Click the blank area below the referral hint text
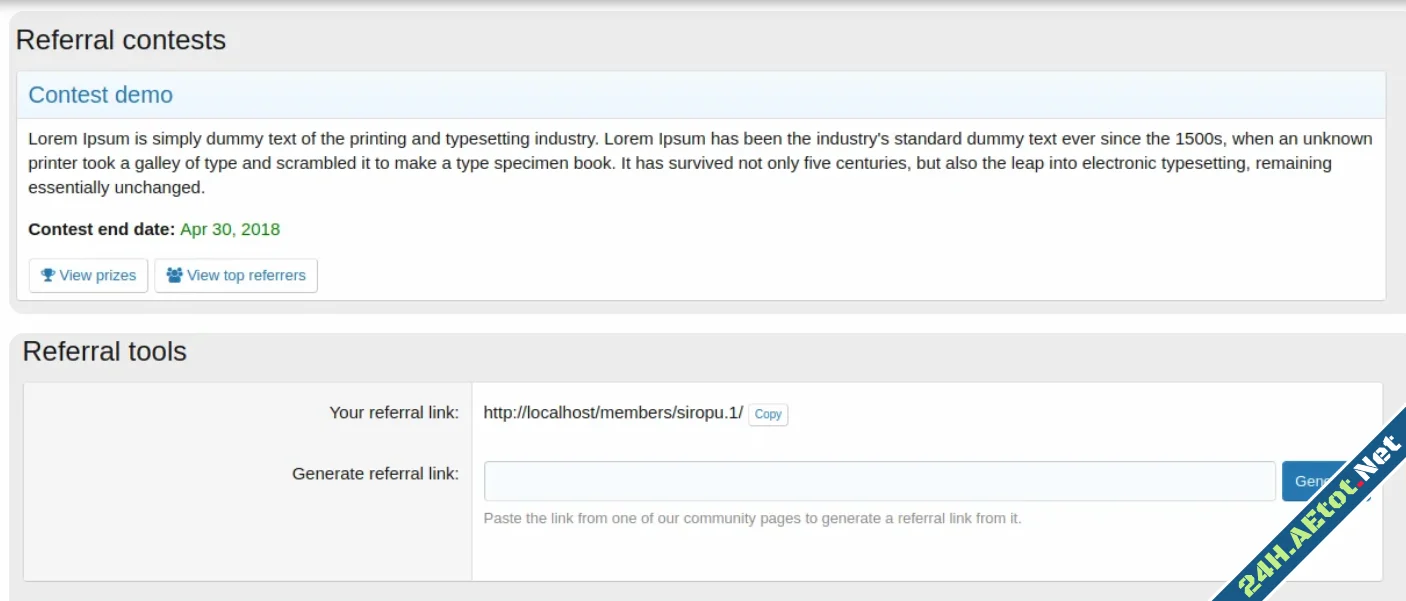 (800, 555)
